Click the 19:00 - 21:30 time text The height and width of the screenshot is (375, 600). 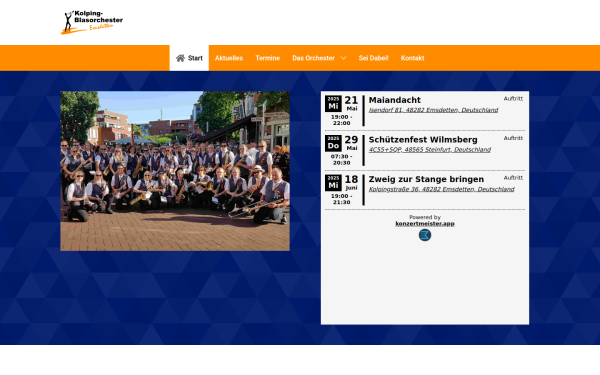pyautogui.click(x=341, y=199)
